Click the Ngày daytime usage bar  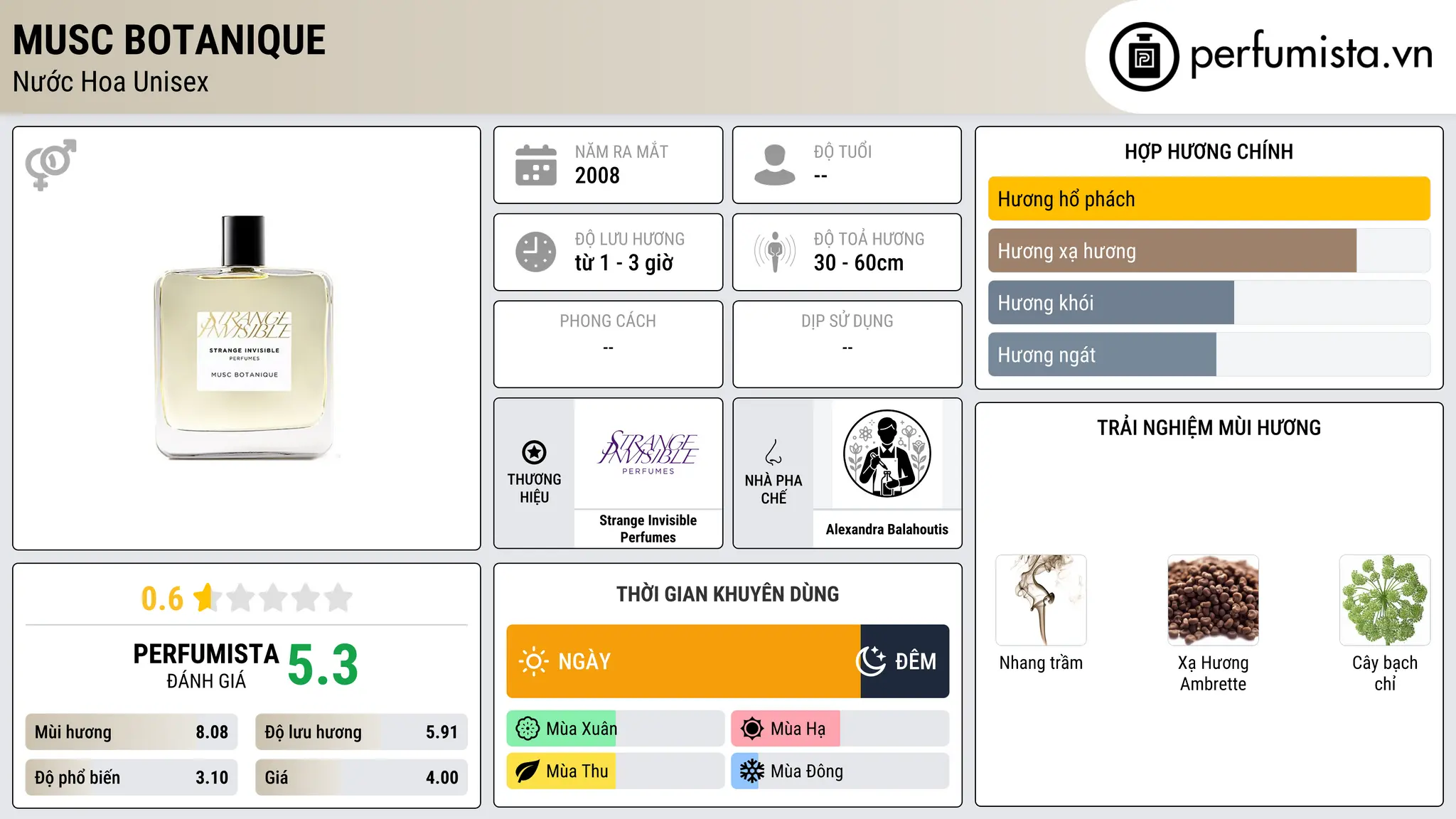[683, 661]
